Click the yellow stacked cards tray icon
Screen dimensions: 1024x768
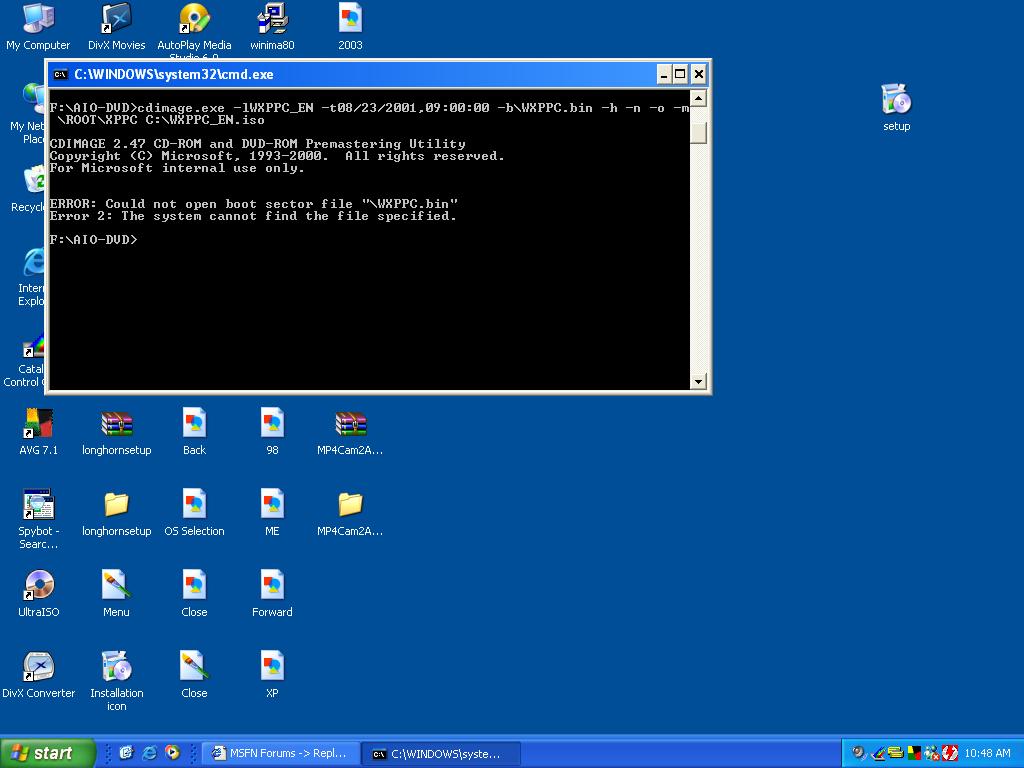click(896, 753)
